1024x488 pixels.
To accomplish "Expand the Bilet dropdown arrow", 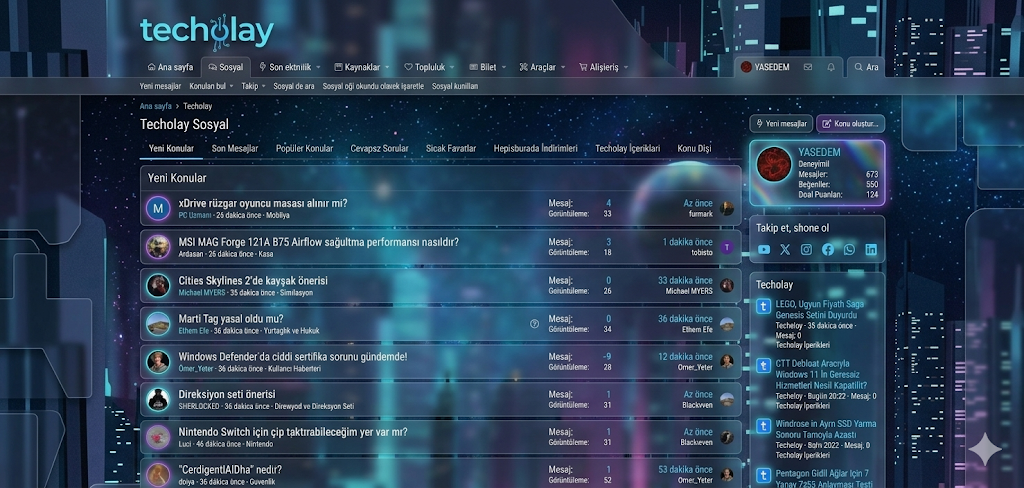I will click(504, 67).
